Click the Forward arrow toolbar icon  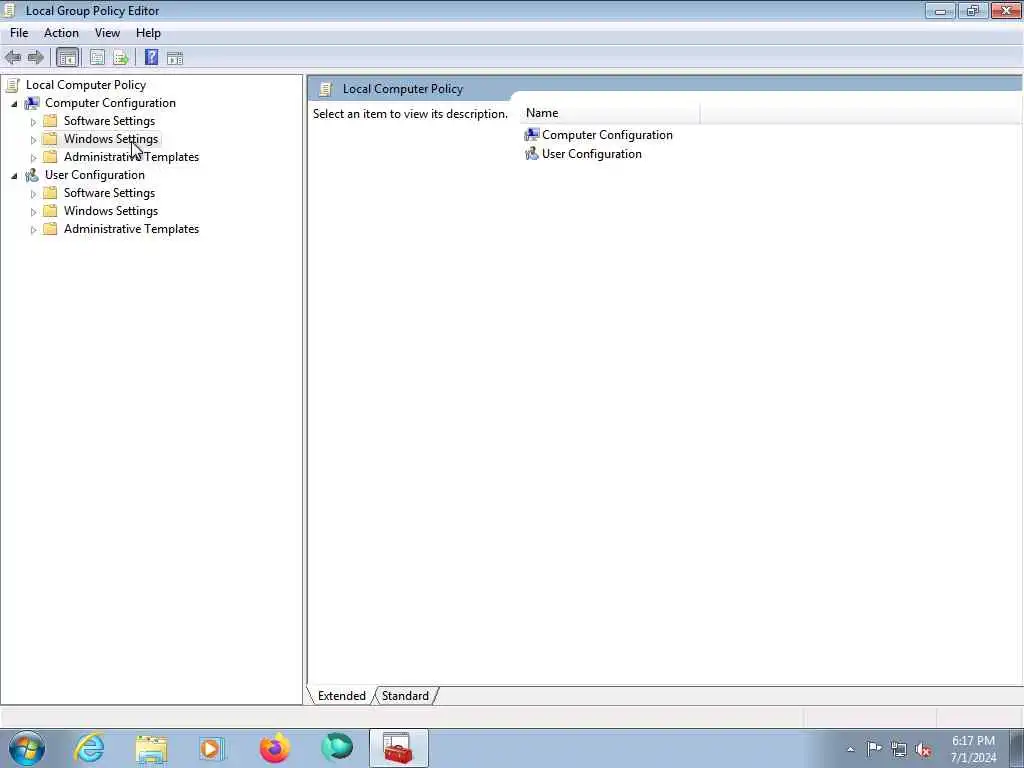[35, 57]
